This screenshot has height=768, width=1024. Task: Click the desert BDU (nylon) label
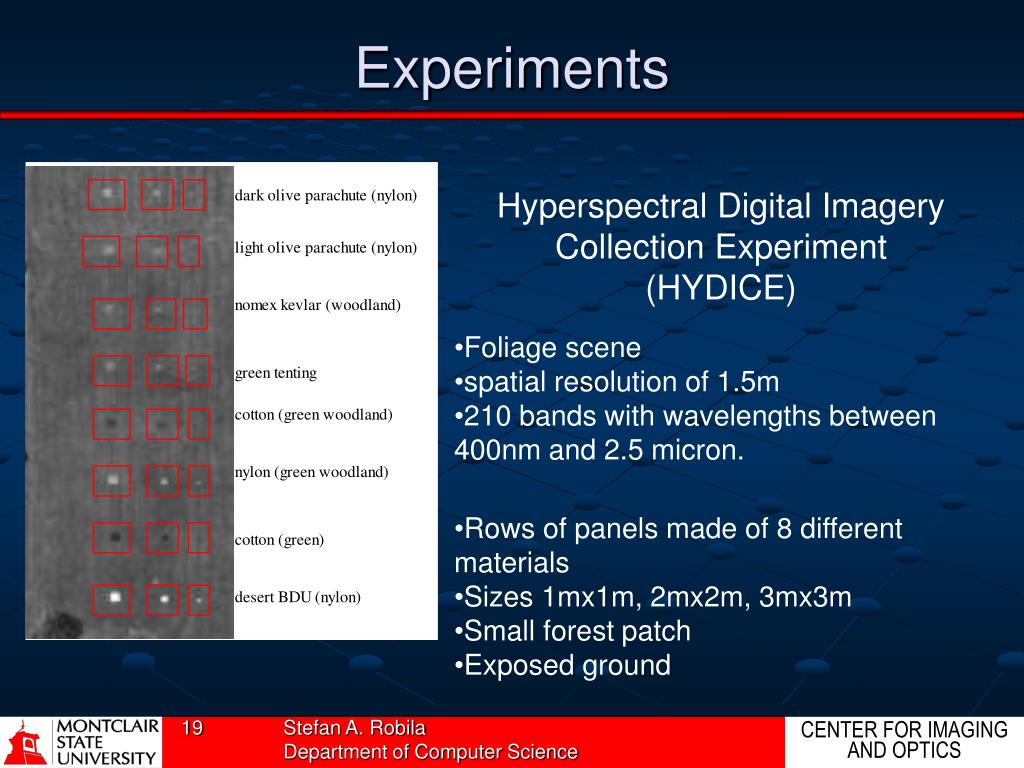pos(297,598)
